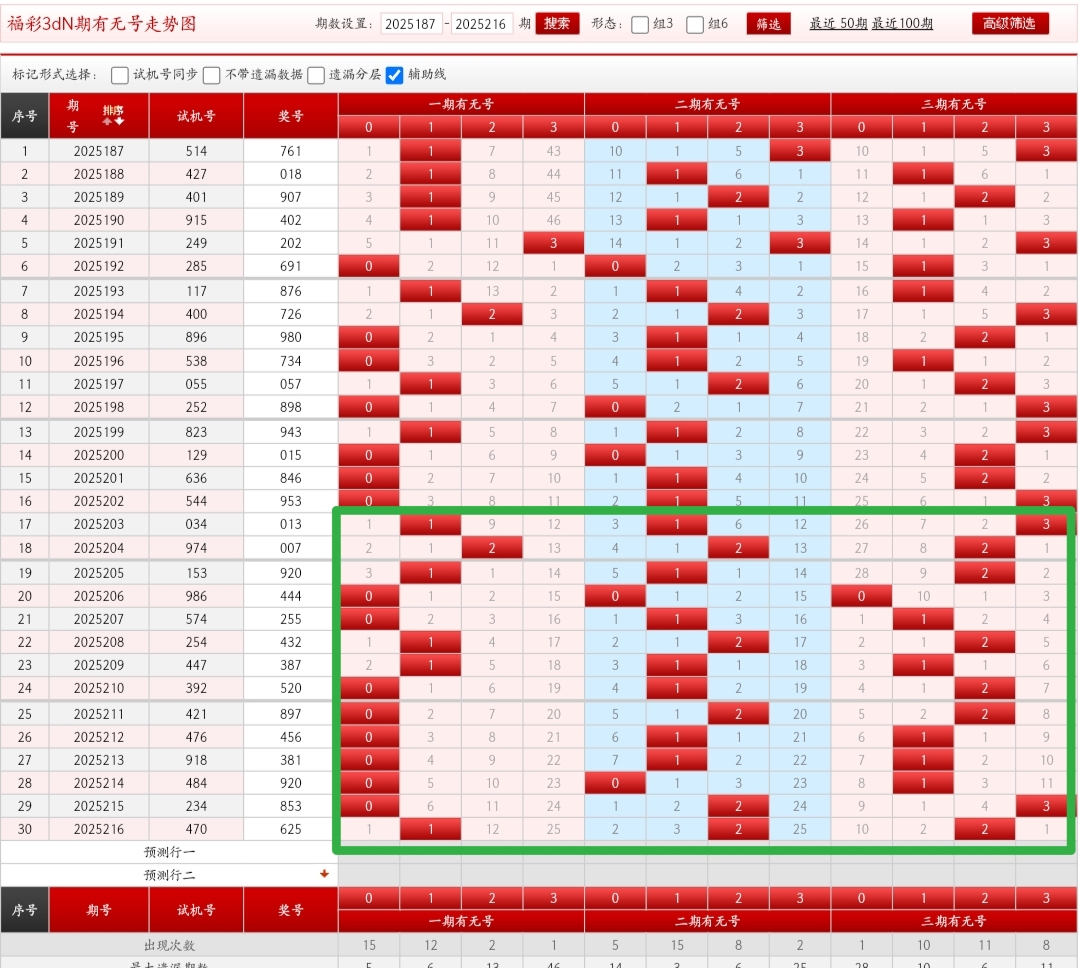Click sequence number 30 in the last row
The image size is (1080, 968).
(x=25, y=830)
